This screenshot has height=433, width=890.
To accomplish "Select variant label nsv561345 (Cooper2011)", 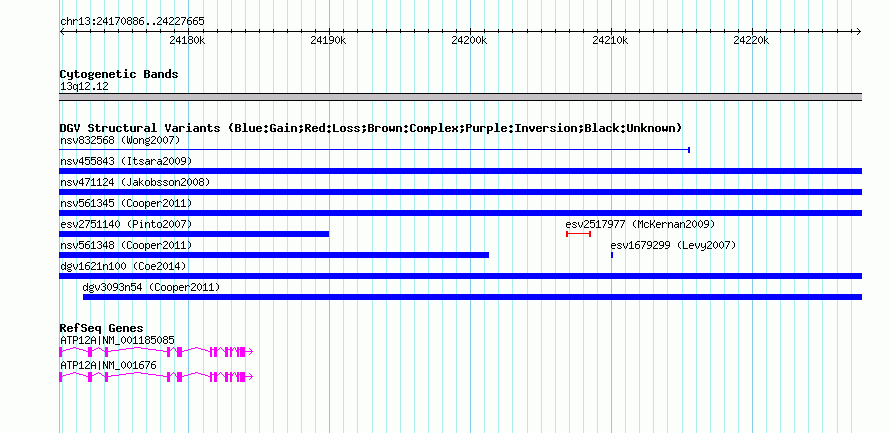I will click(x=126, y=203).
